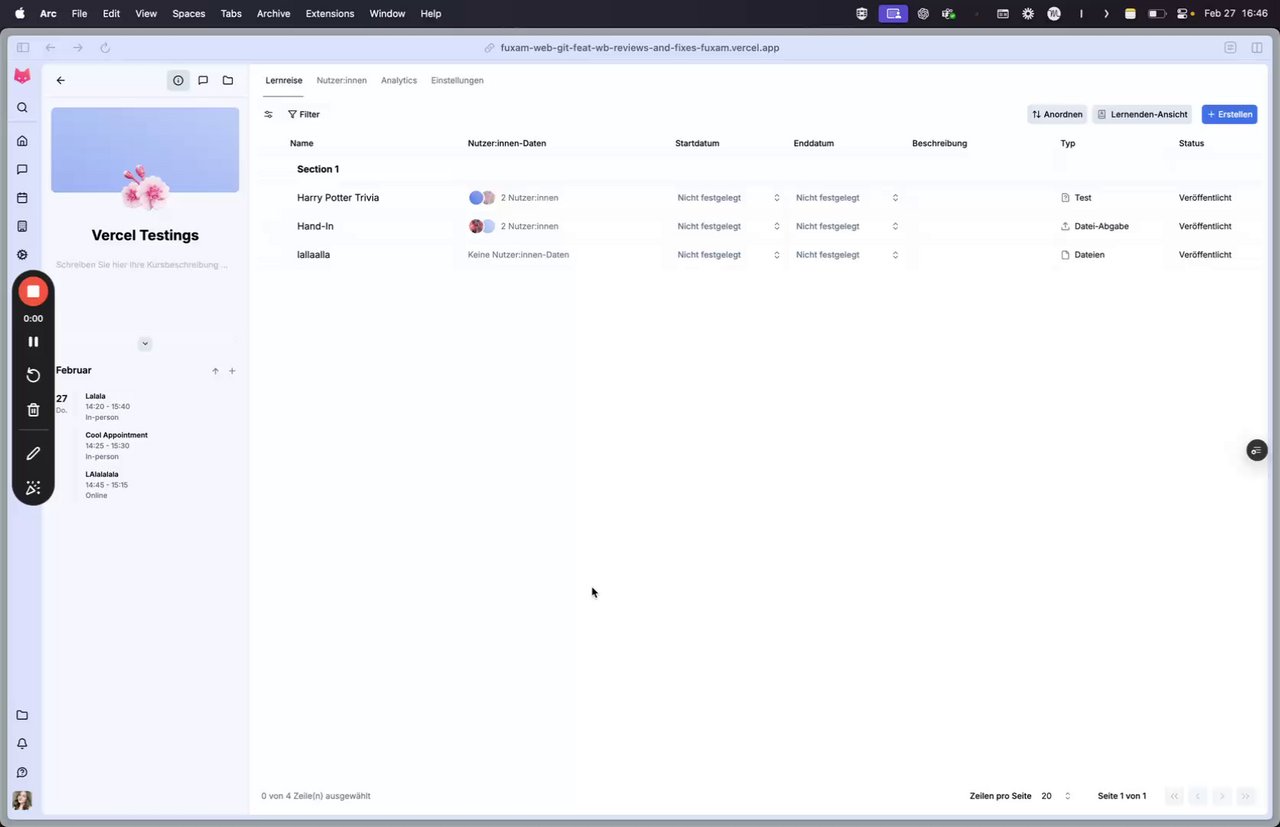Open the course chat bubble icon
Screen dimensions: 1280x827
(203, 80)
